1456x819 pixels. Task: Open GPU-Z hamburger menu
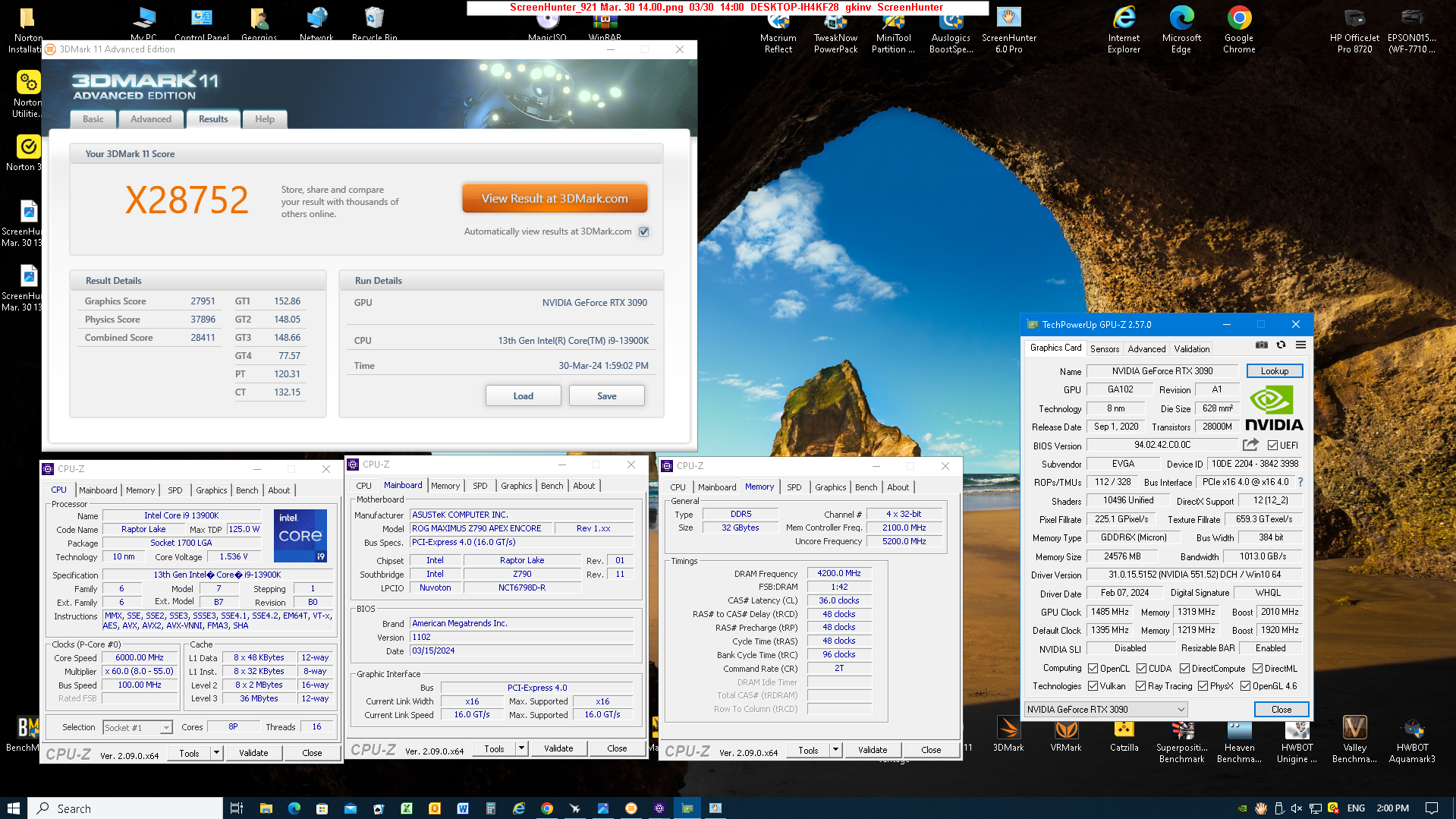1300,345
